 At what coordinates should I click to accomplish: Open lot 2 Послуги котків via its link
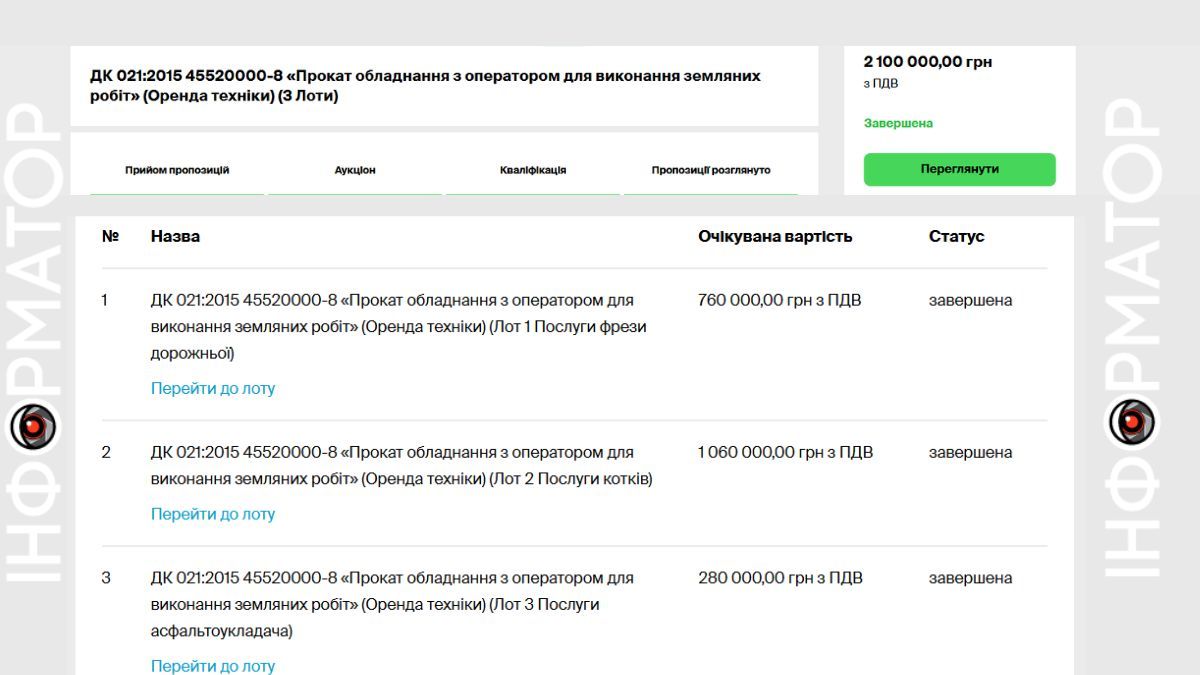pyautogui.click(x=211, y=513)
